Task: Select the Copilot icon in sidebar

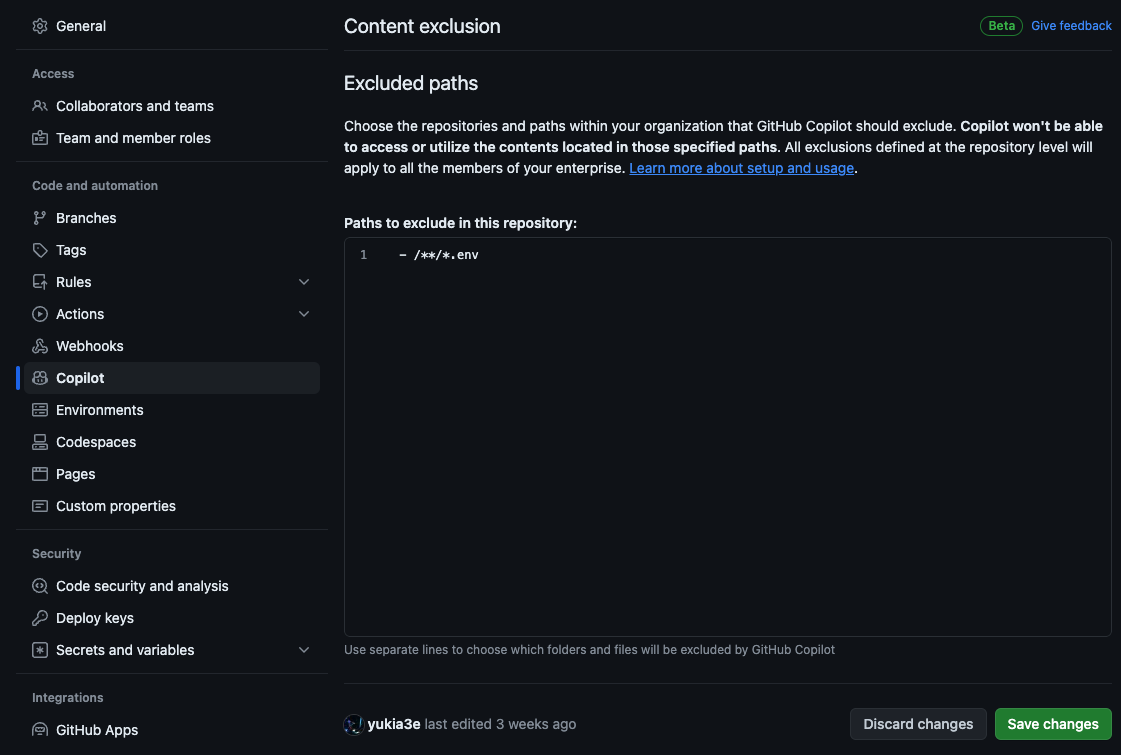Action: [x=39, y=378]
